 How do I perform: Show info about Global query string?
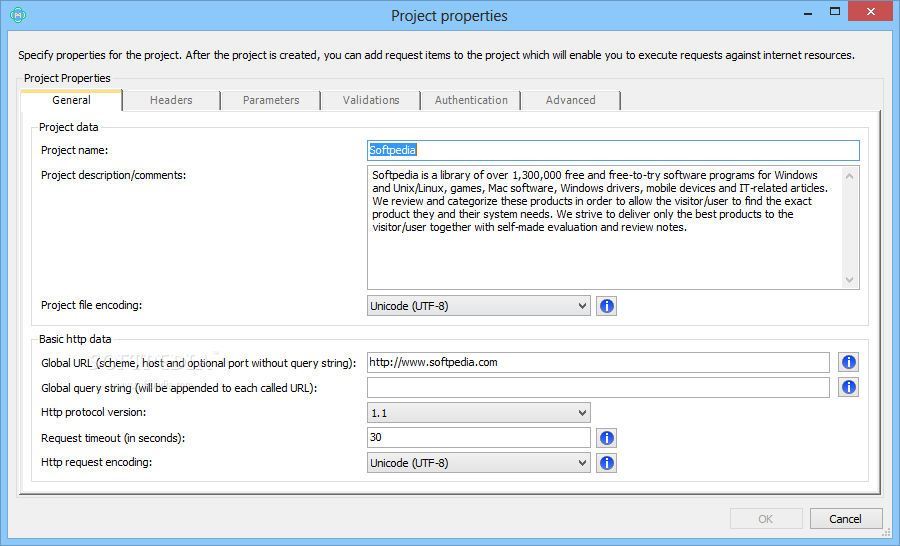[848, 388]
